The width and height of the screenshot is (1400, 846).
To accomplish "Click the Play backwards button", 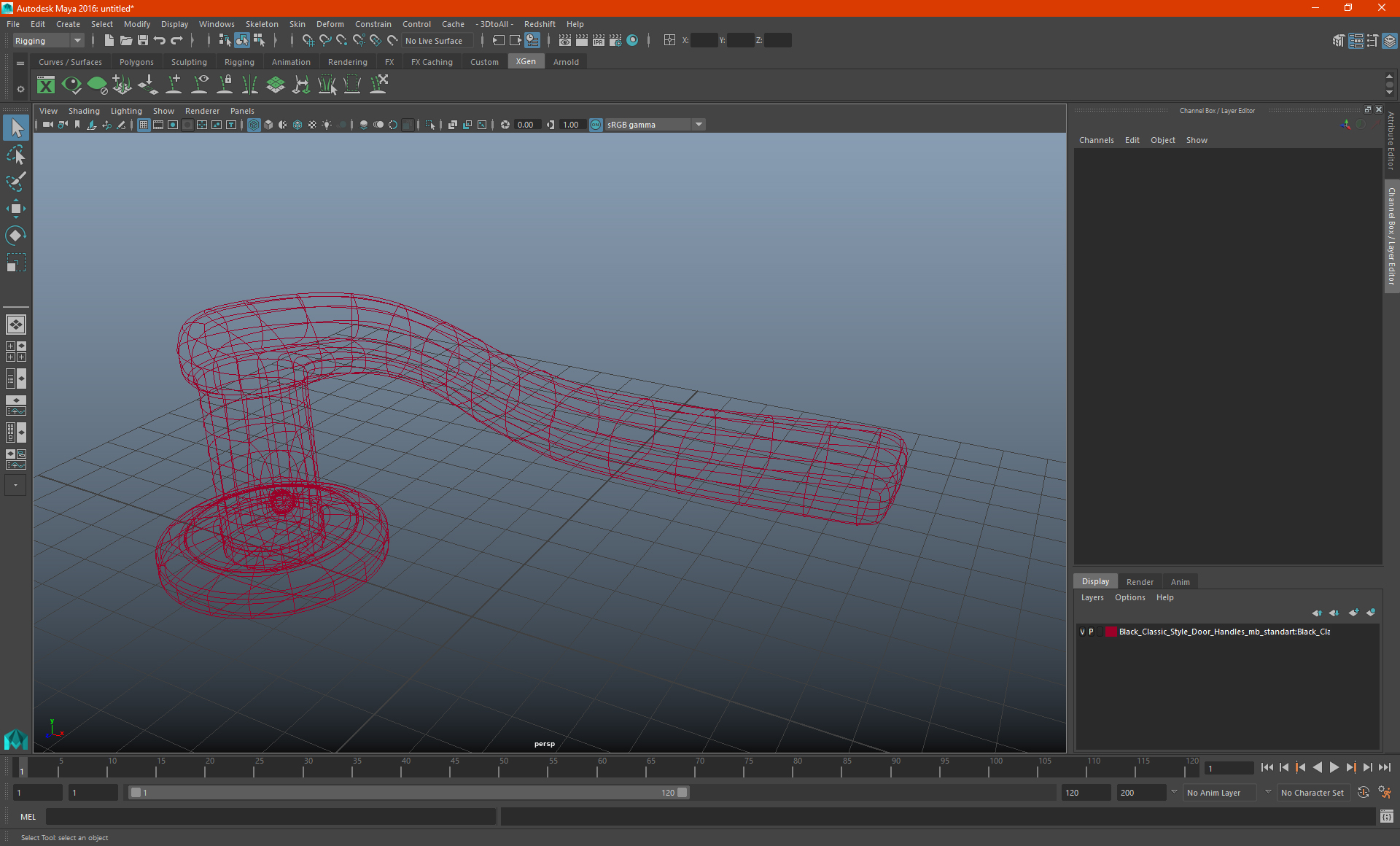I will point(1317,767).
